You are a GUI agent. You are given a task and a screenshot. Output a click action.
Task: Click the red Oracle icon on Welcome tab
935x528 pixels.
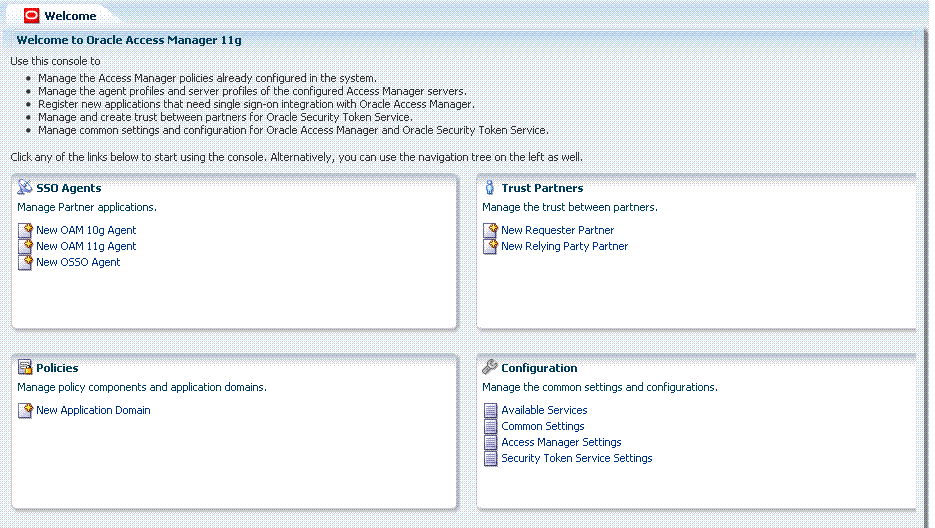32,16
